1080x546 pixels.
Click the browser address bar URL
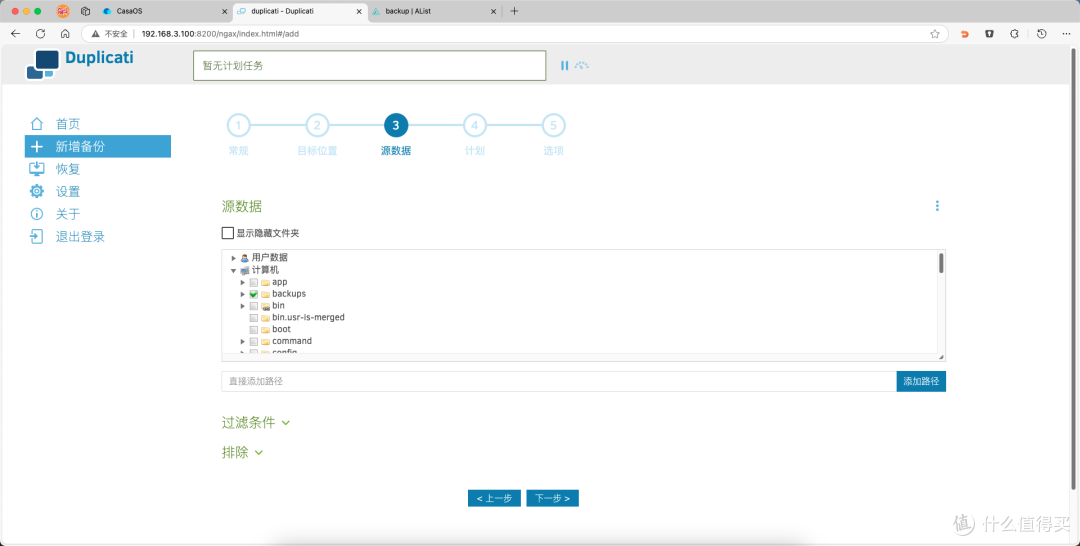pos(220,34)
